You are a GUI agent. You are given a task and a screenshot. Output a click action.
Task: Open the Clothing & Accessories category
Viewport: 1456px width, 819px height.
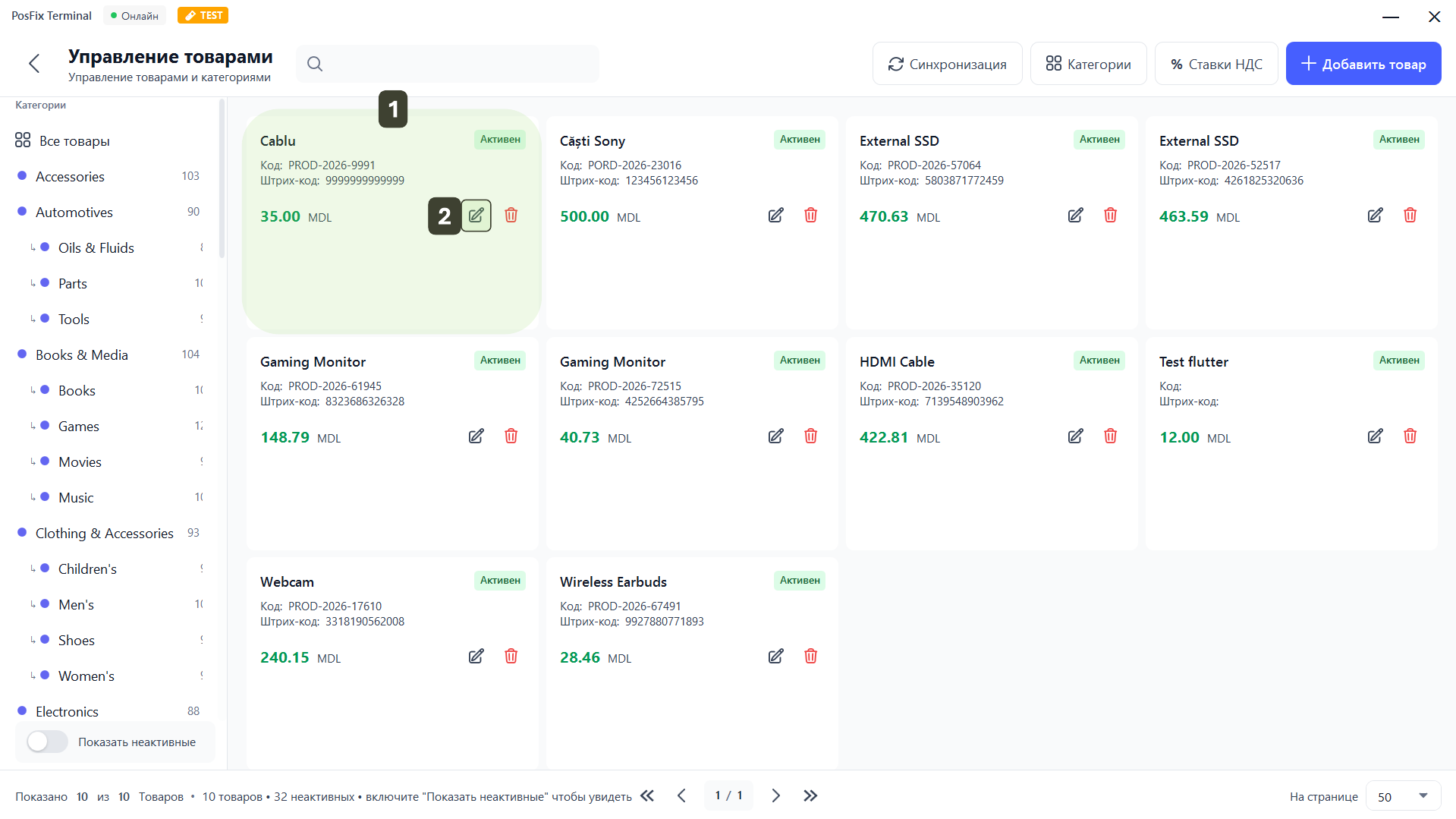pos(105,534)
